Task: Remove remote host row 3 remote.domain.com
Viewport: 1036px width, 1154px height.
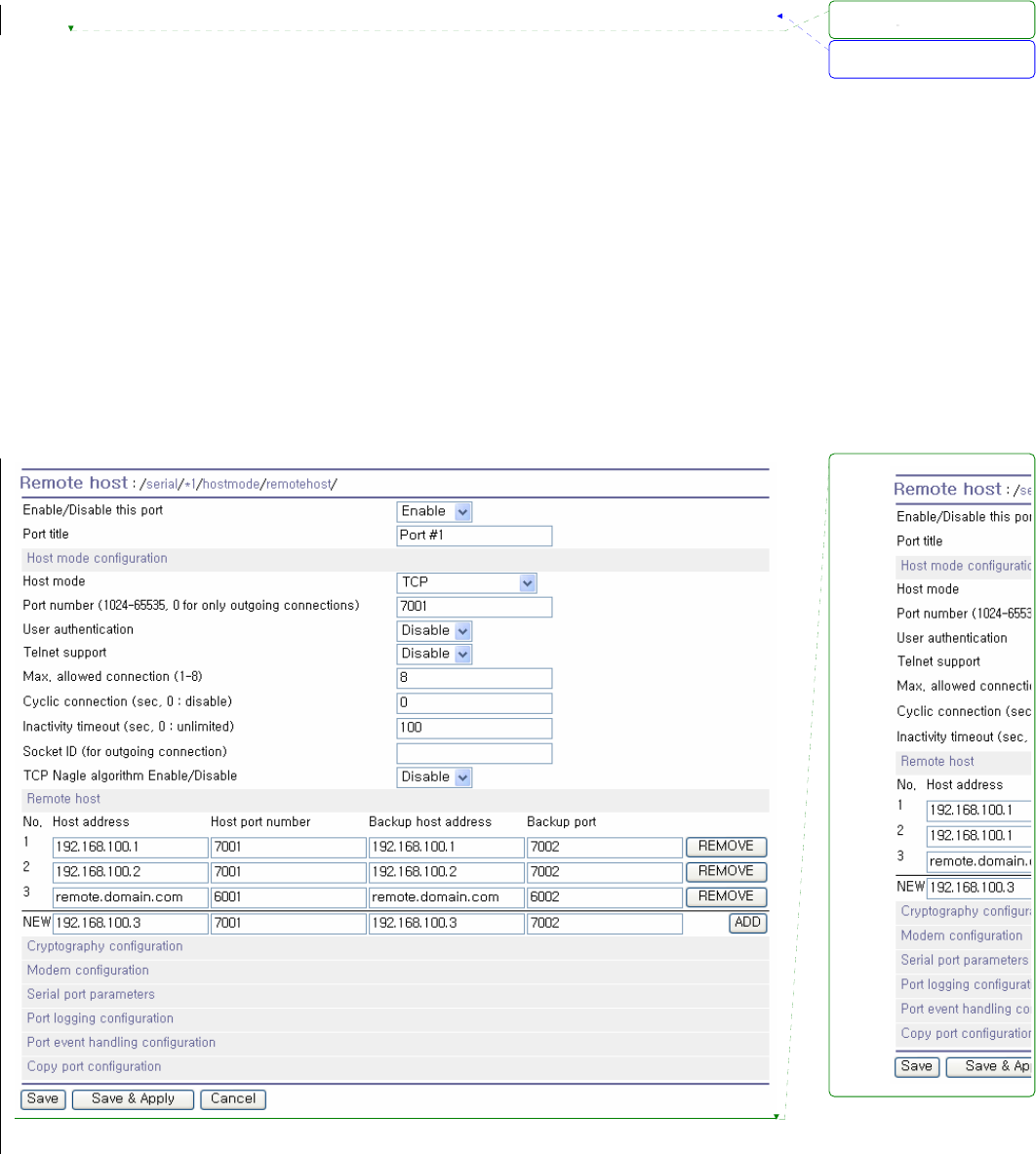Action: 726,896
